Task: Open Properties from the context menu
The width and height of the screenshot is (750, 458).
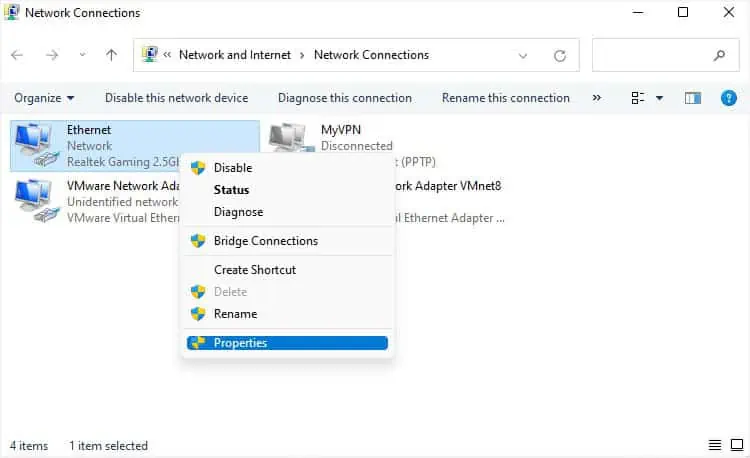Action: [287, 343]
